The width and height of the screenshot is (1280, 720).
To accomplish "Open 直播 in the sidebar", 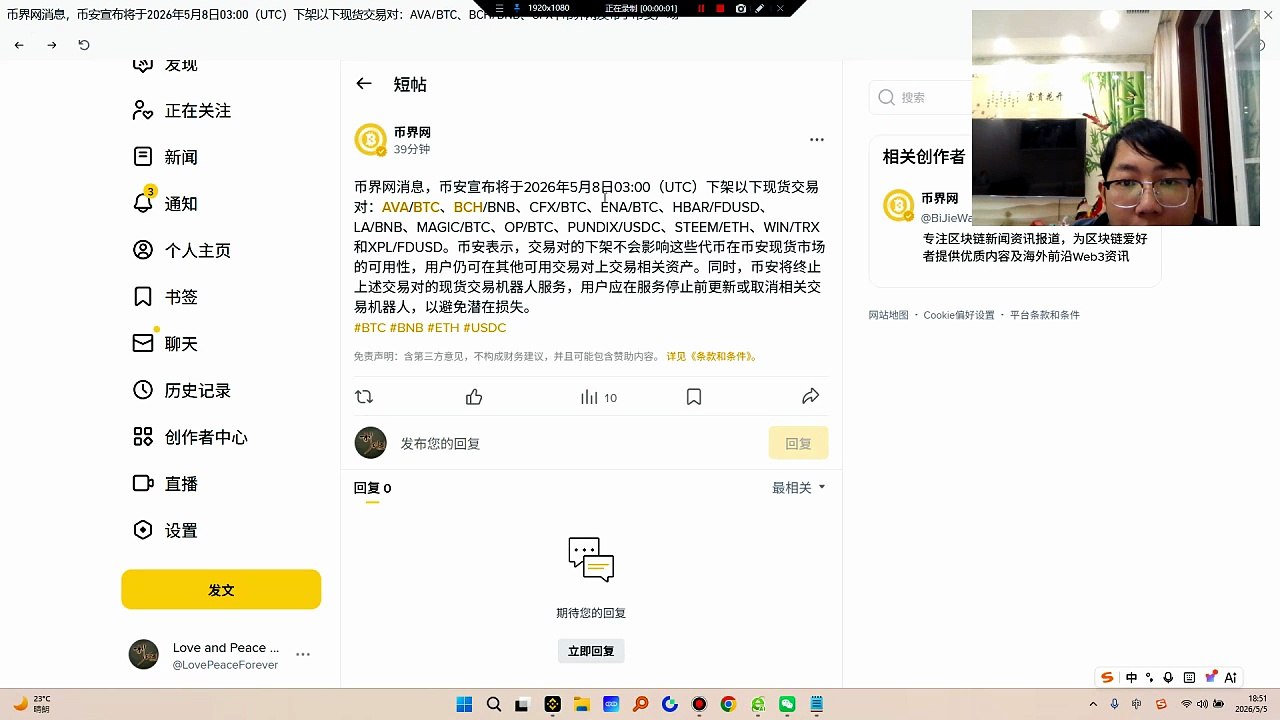I will coord(166,483).
